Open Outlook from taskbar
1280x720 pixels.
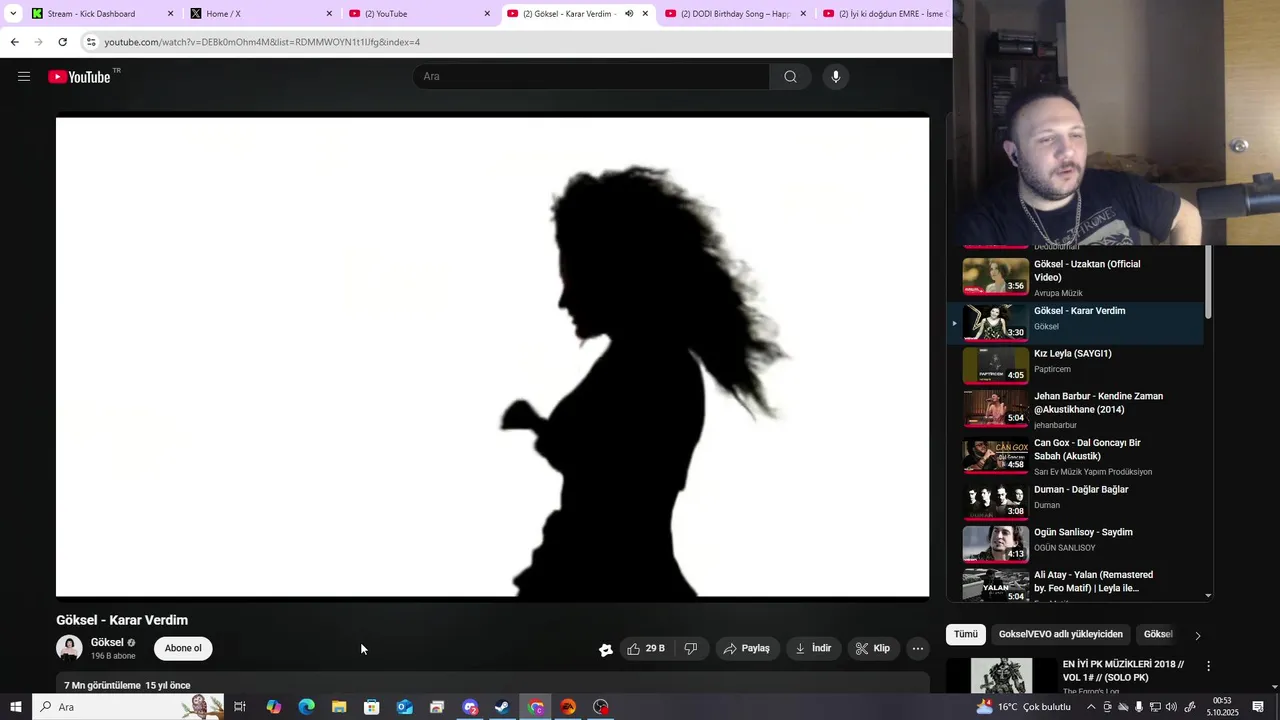pos(404,707)
